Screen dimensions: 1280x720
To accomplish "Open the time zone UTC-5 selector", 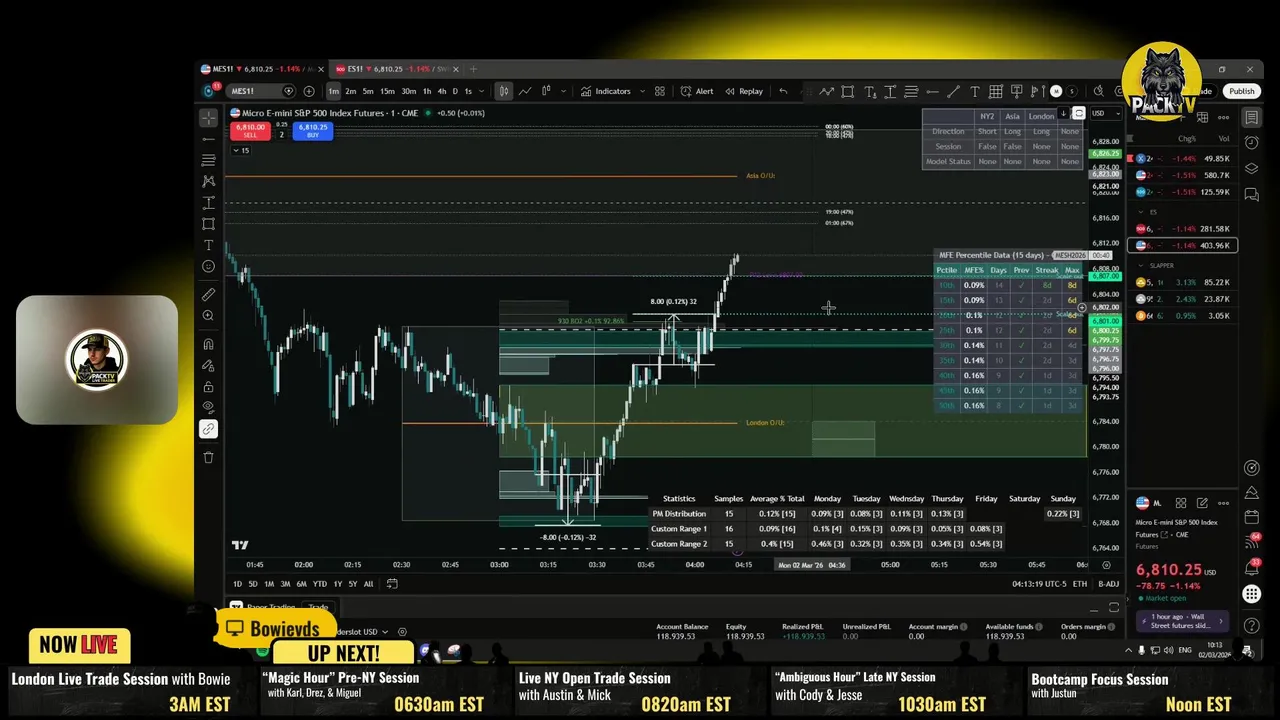I will (1040, 584).
